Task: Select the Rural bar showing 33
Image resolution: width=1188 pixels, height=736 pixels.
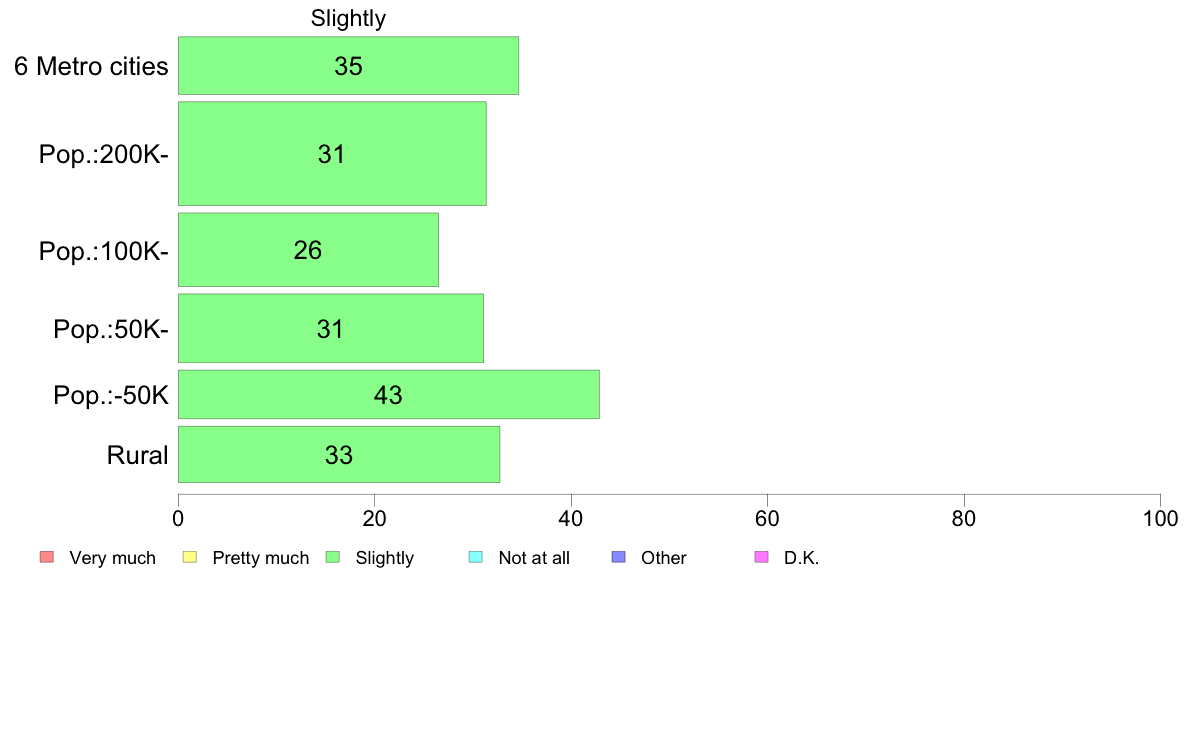Action: pos(339,455)
